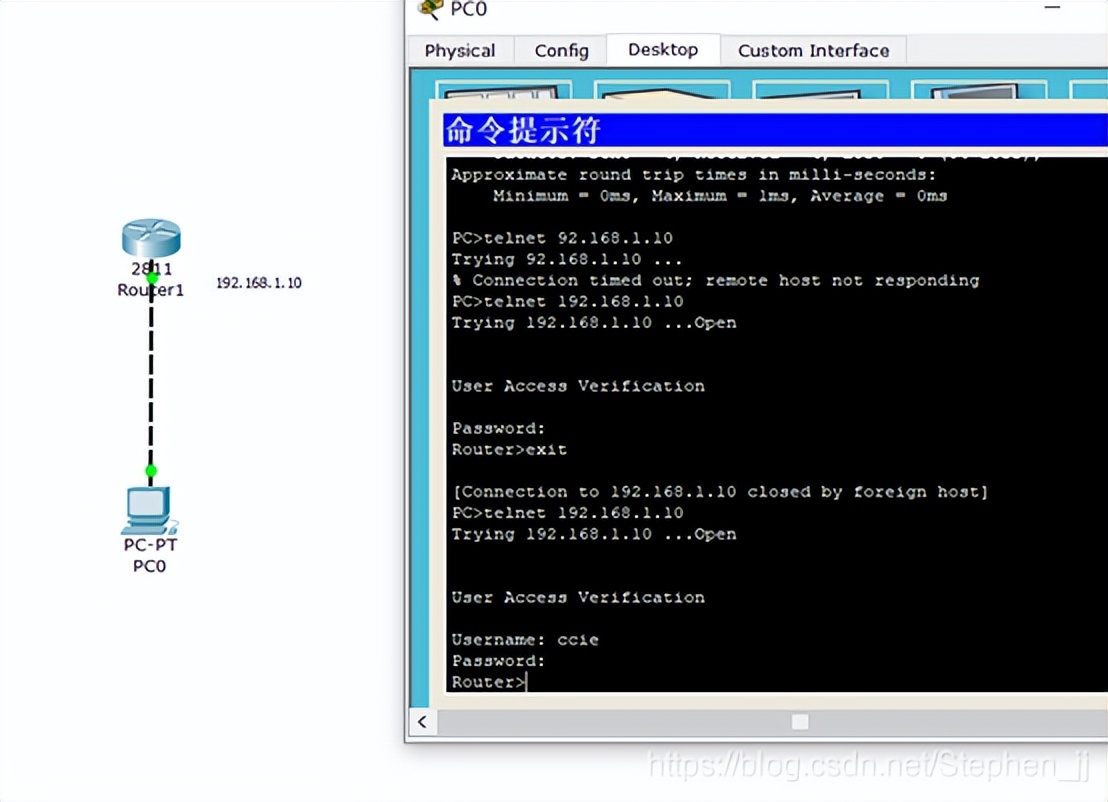The image size is (1108, 802).
Task: Open the Custom Interface tab
Action: pos(813,51)
